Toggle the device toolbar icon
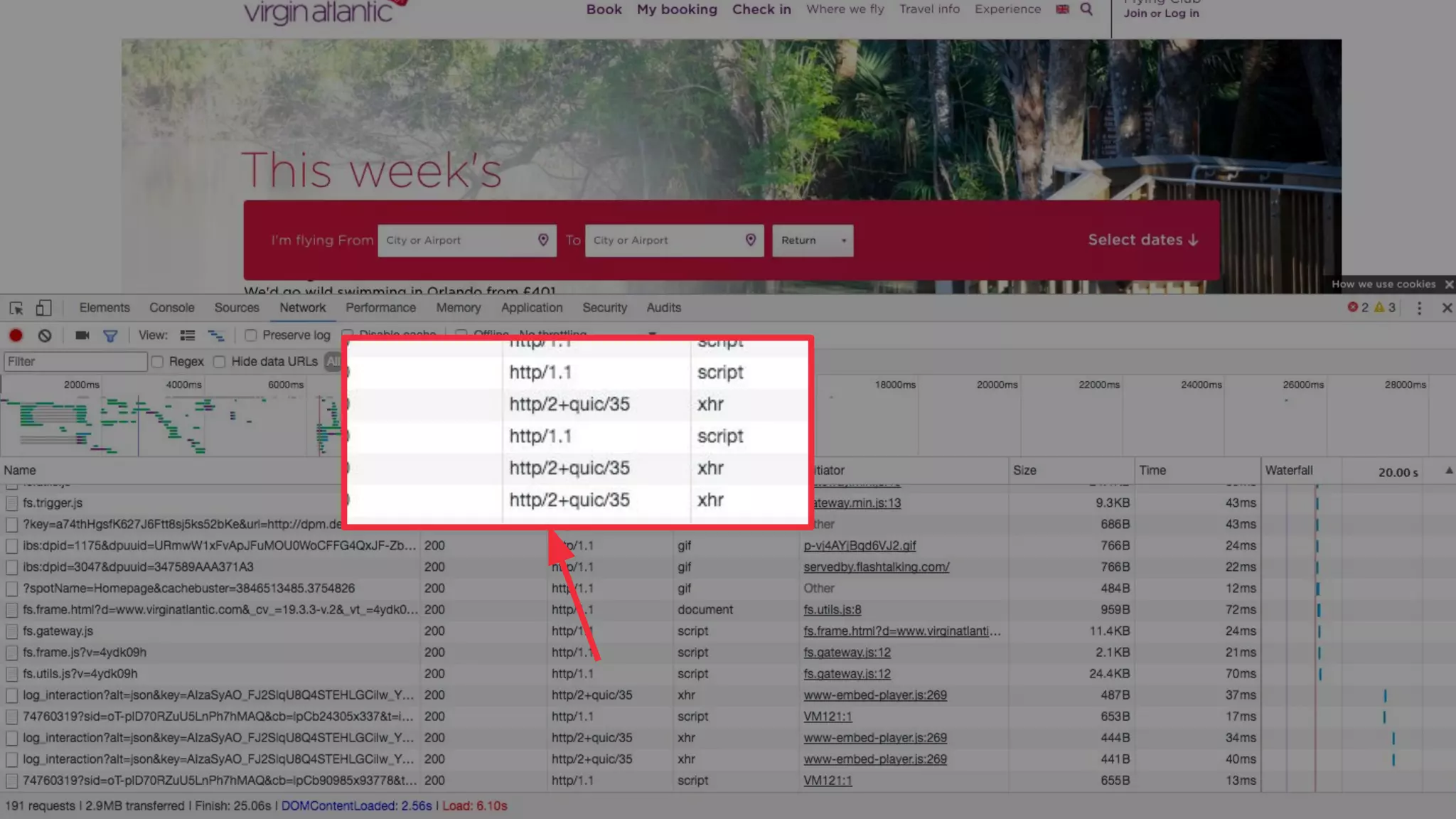The width and height of the screenshot is (1456, 819). pyautogui.click(x=43, y=308)
